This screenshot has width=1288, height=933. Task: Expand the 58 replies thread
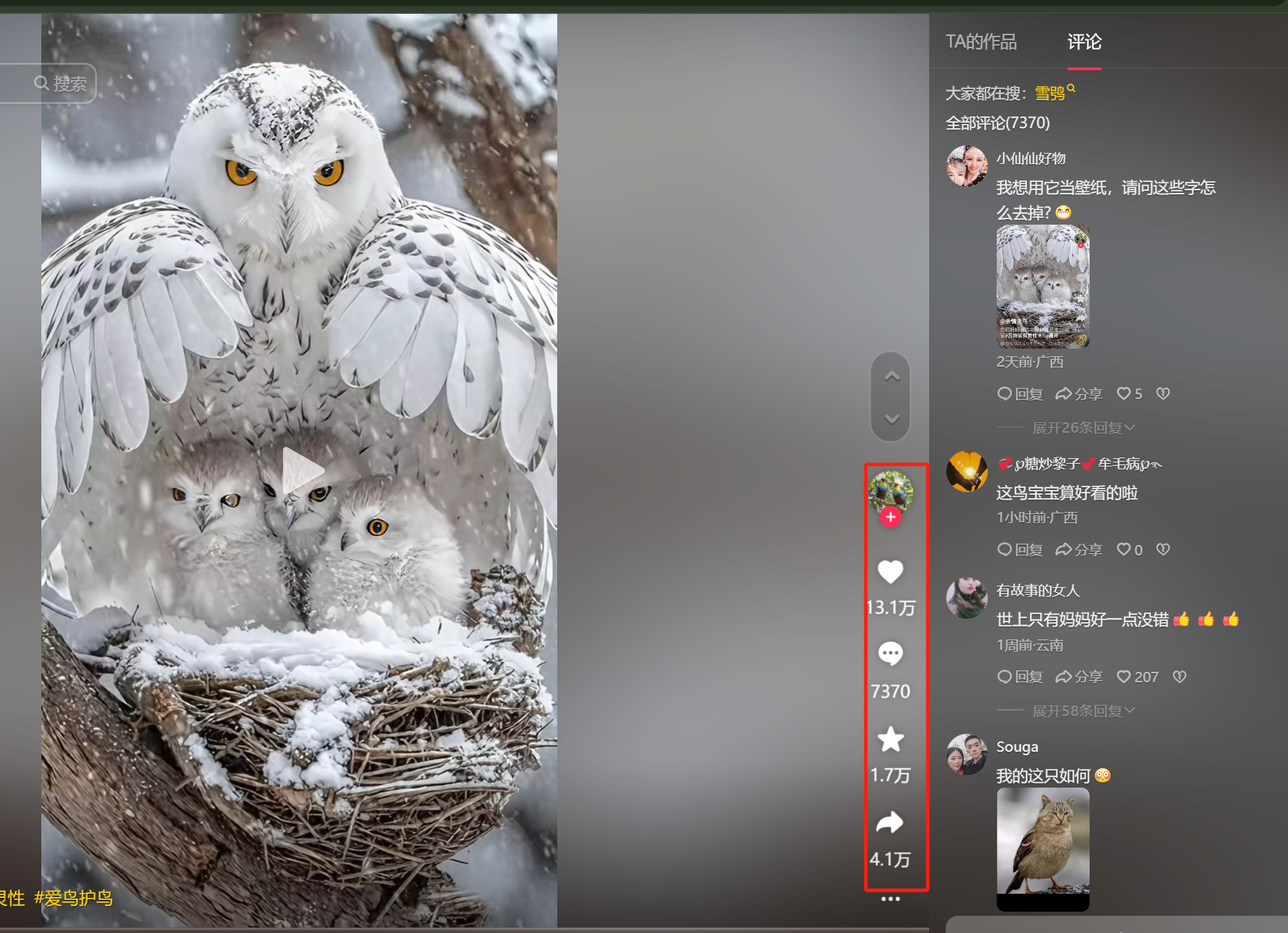pyautogui.click(x=1083, y=711)
